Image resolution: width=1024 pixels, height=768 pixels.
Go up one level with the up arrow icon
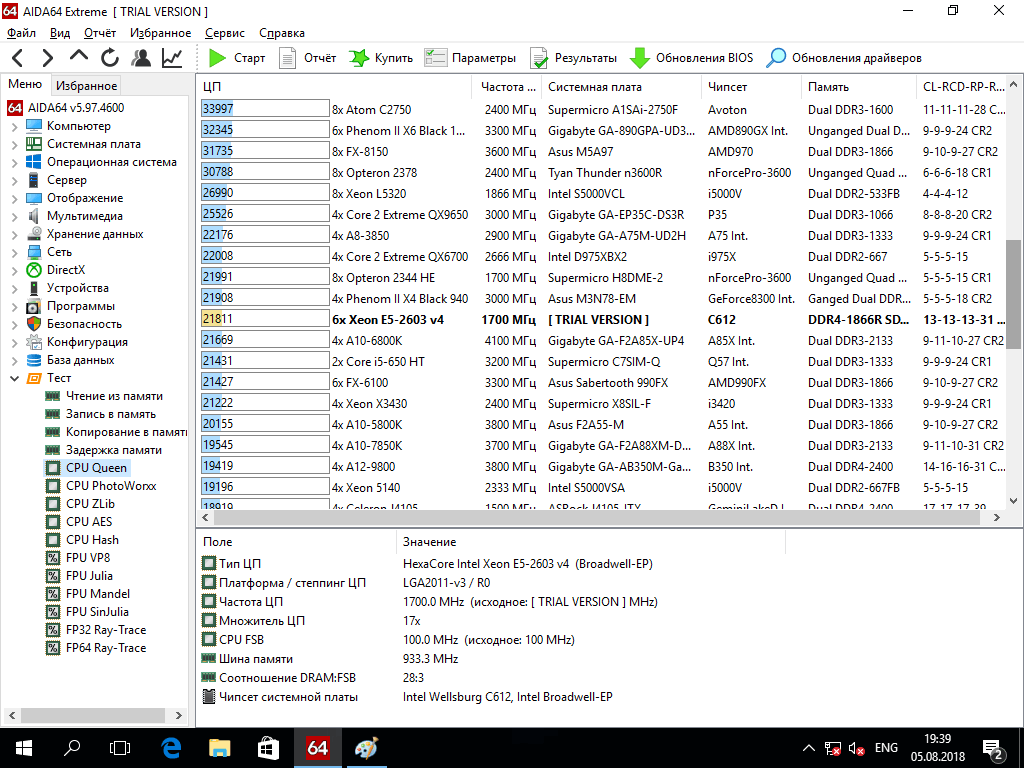(x=79, y=57)
